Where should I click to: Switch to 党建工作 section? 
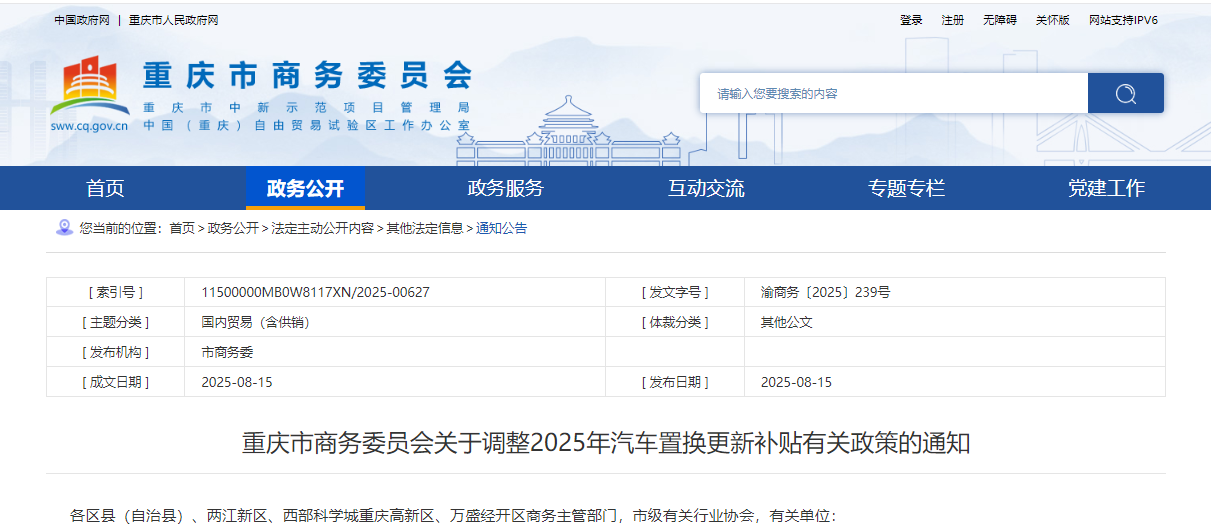1106,188
